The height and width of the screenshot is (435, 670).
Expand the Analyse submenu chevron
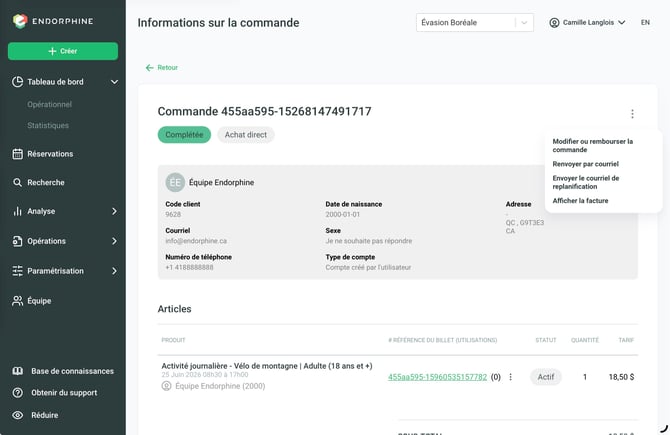(114, 211)
